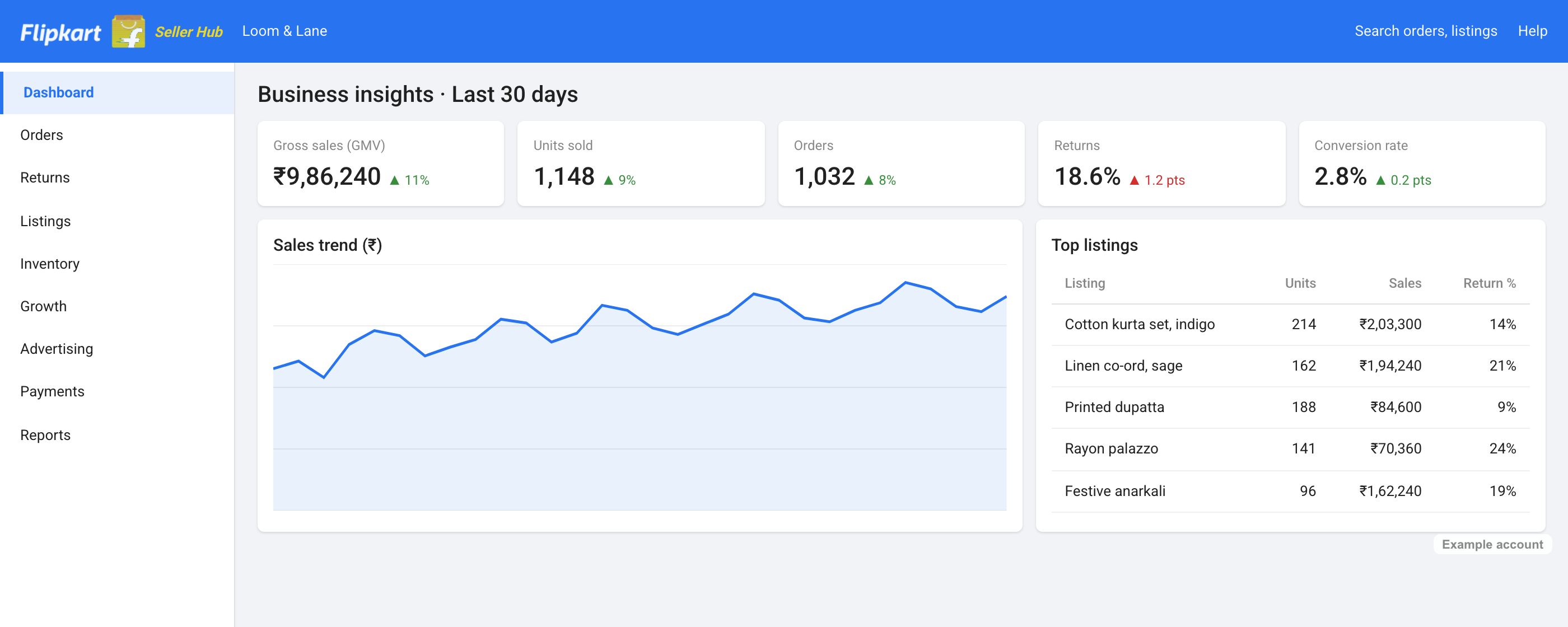Click green up arrow beside 9%

(x=608, y=180)
